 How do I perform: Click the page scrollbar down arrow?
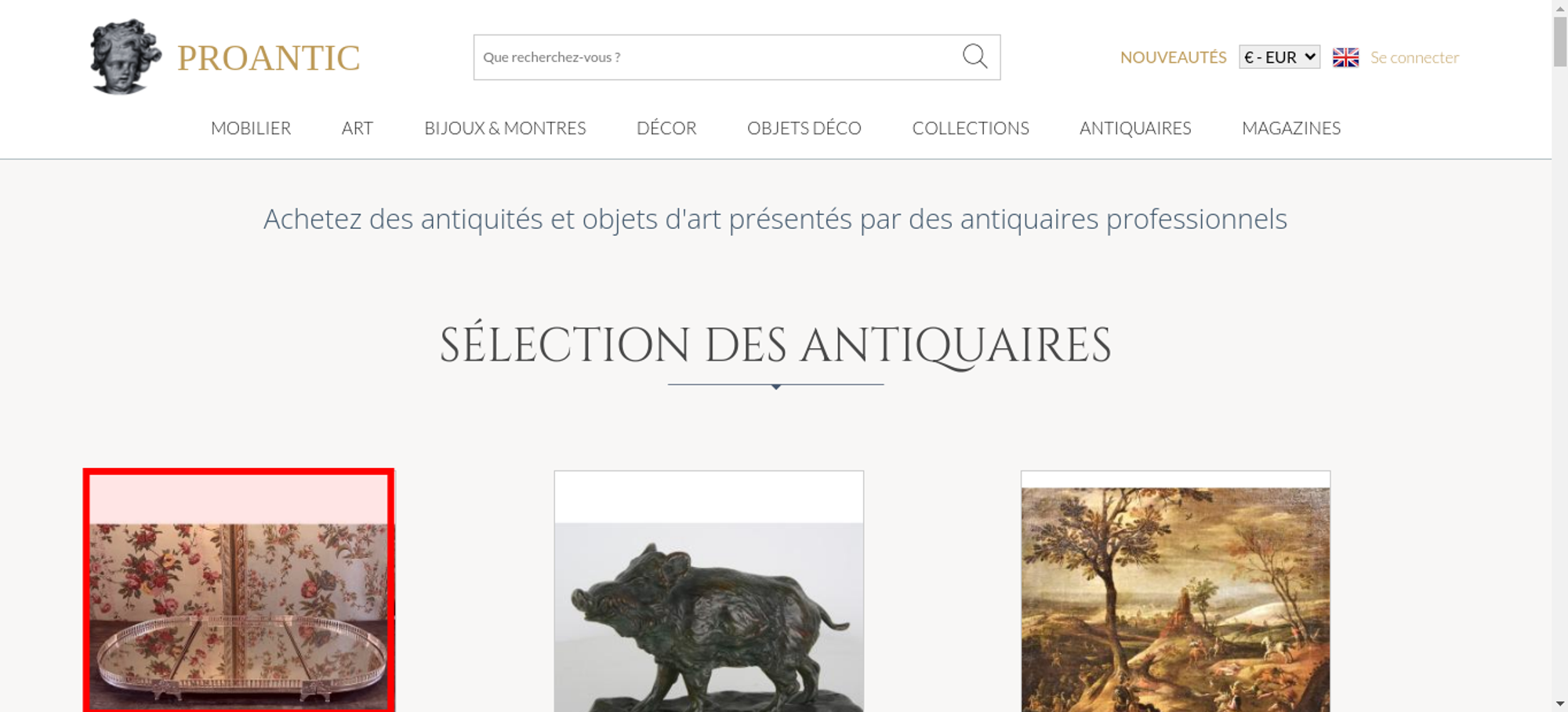pos(1560,703)
